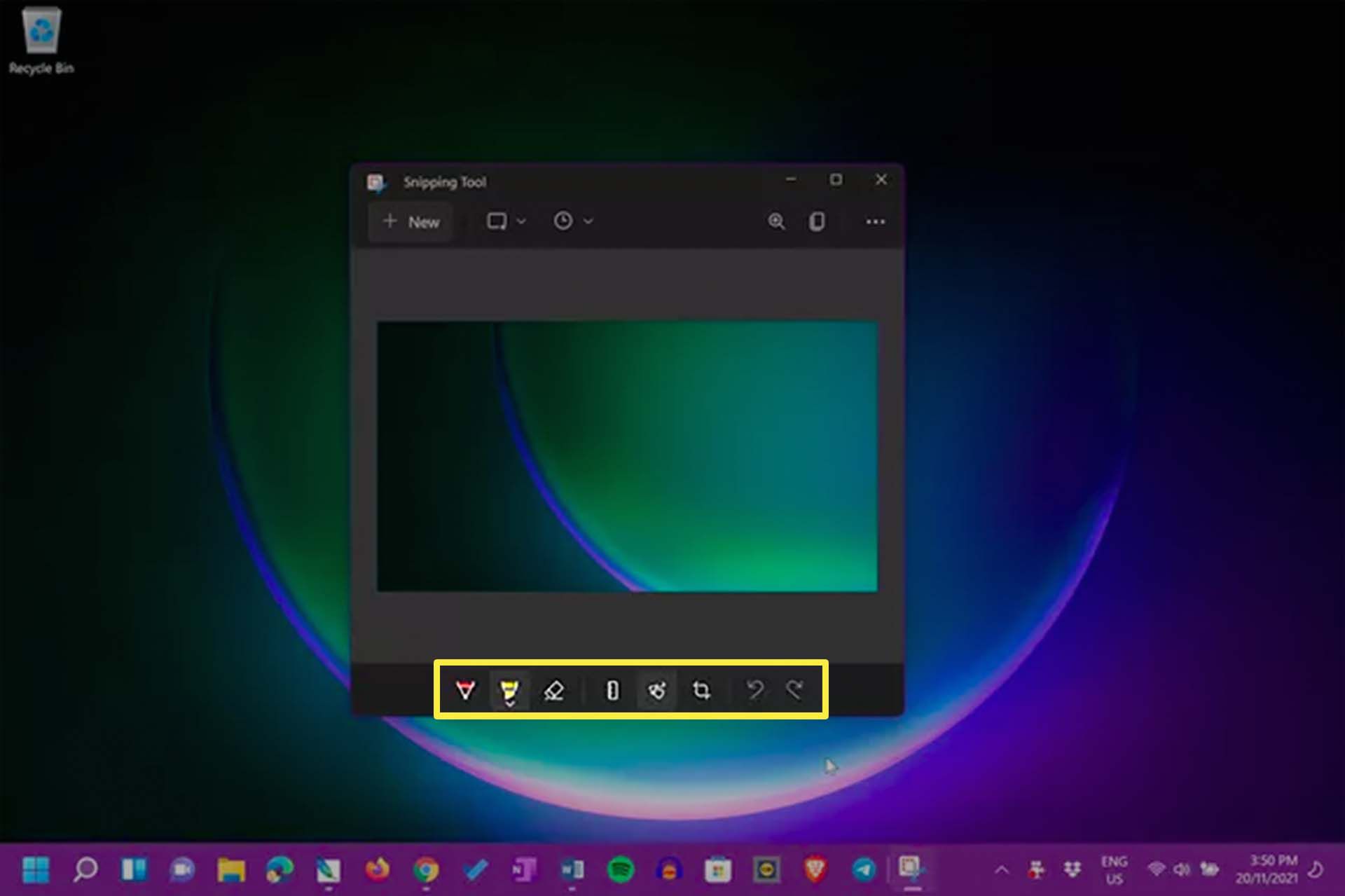Open the Recycle Bin desktop icon
The width and height of the screenshot is (1345, 896).
[41, 41]
